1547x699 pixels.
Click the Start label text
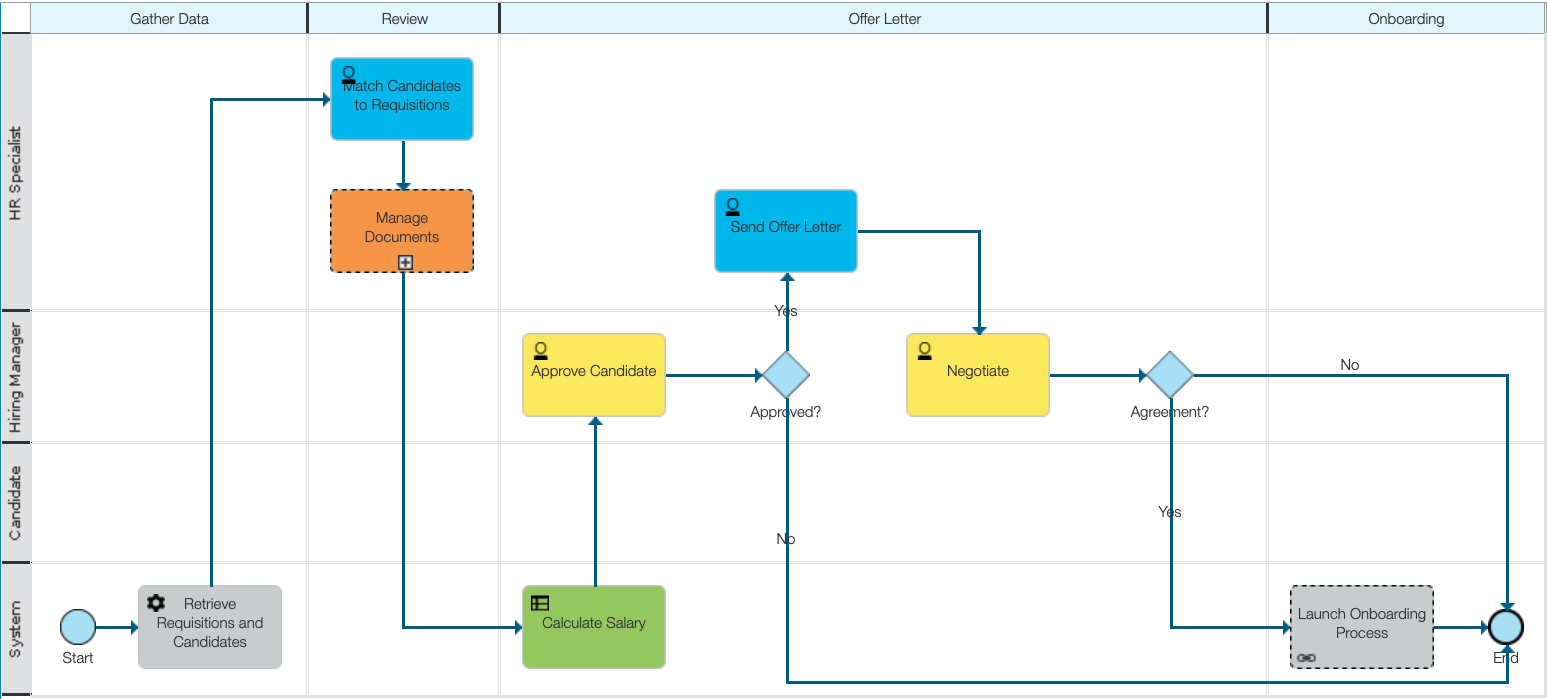(78, 658)
